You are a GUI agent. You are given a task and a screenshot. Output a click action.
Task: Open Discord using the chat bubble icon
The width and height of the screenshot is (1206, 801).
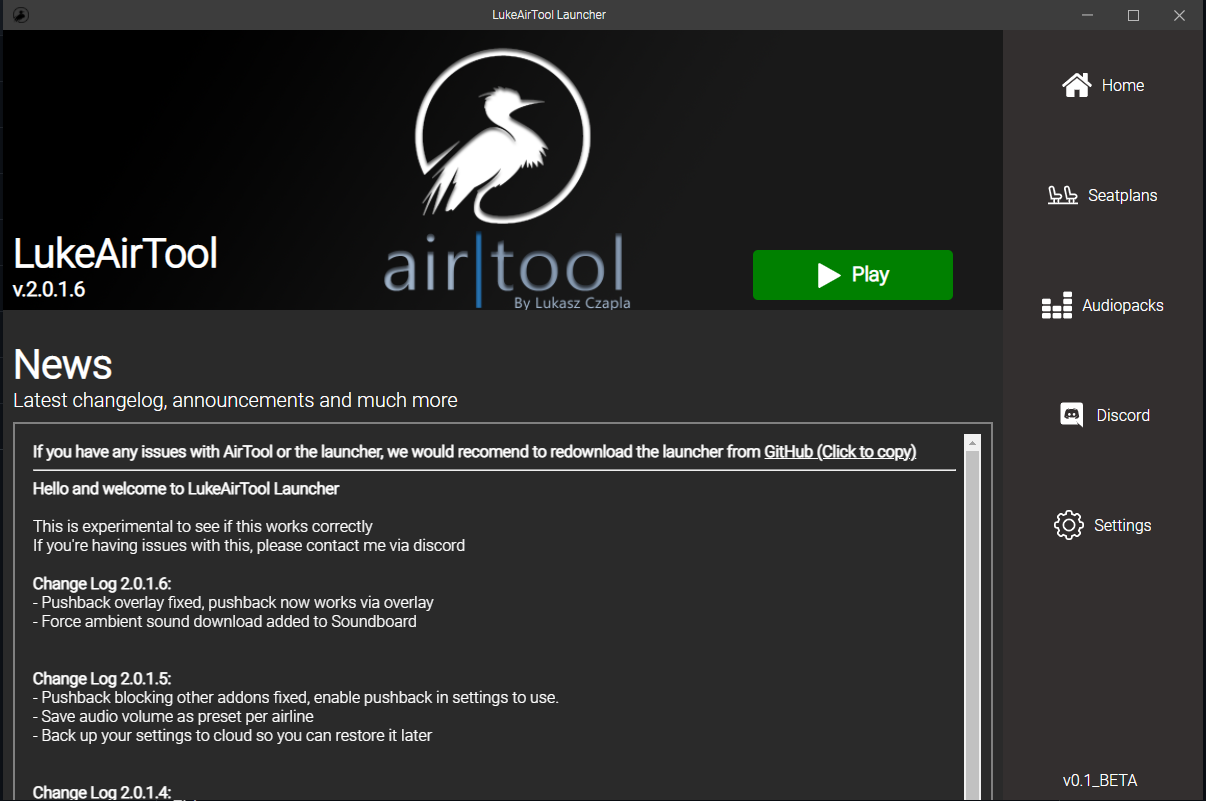[x=1071, y=414]
